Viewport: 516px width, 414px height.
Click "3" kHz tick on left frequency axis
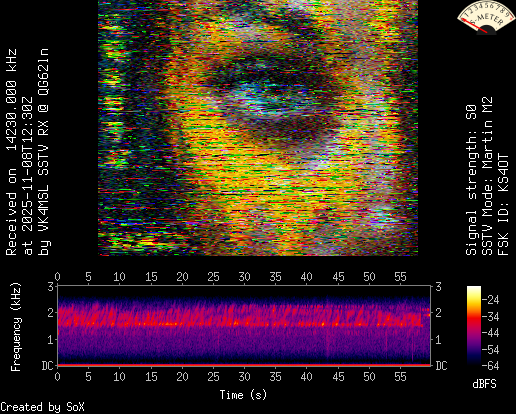click(x=51, y=286)
